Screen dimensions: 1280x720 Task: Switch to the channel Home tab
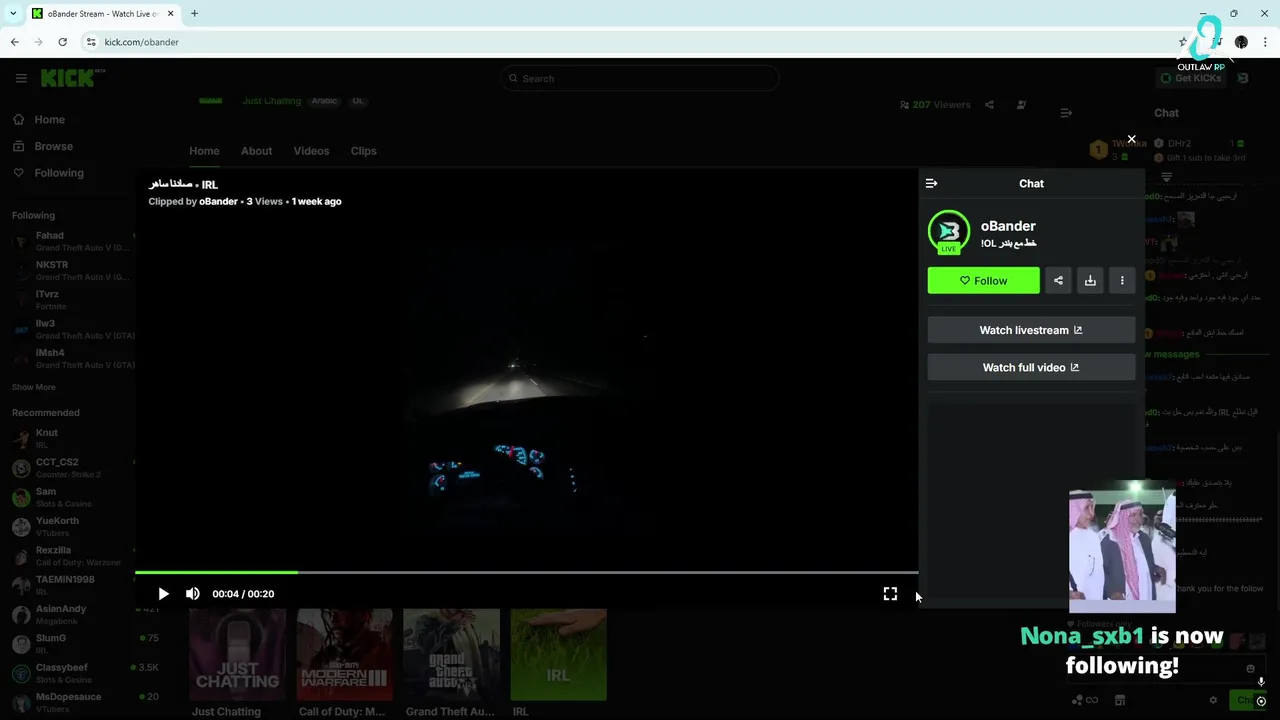click(x=204, y=151)
